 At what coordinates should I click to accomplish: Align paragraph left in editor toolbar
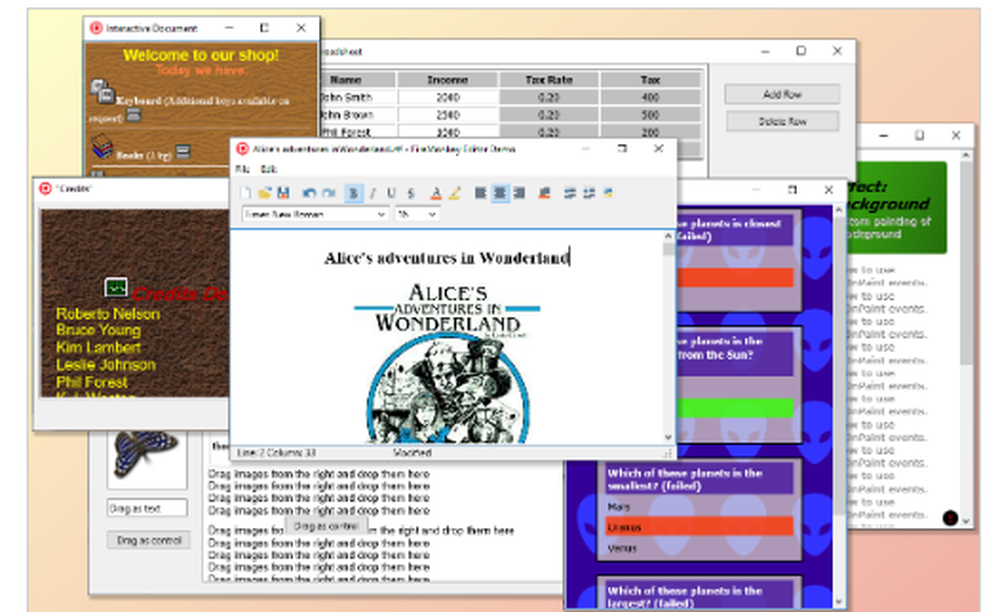(481, 193)
